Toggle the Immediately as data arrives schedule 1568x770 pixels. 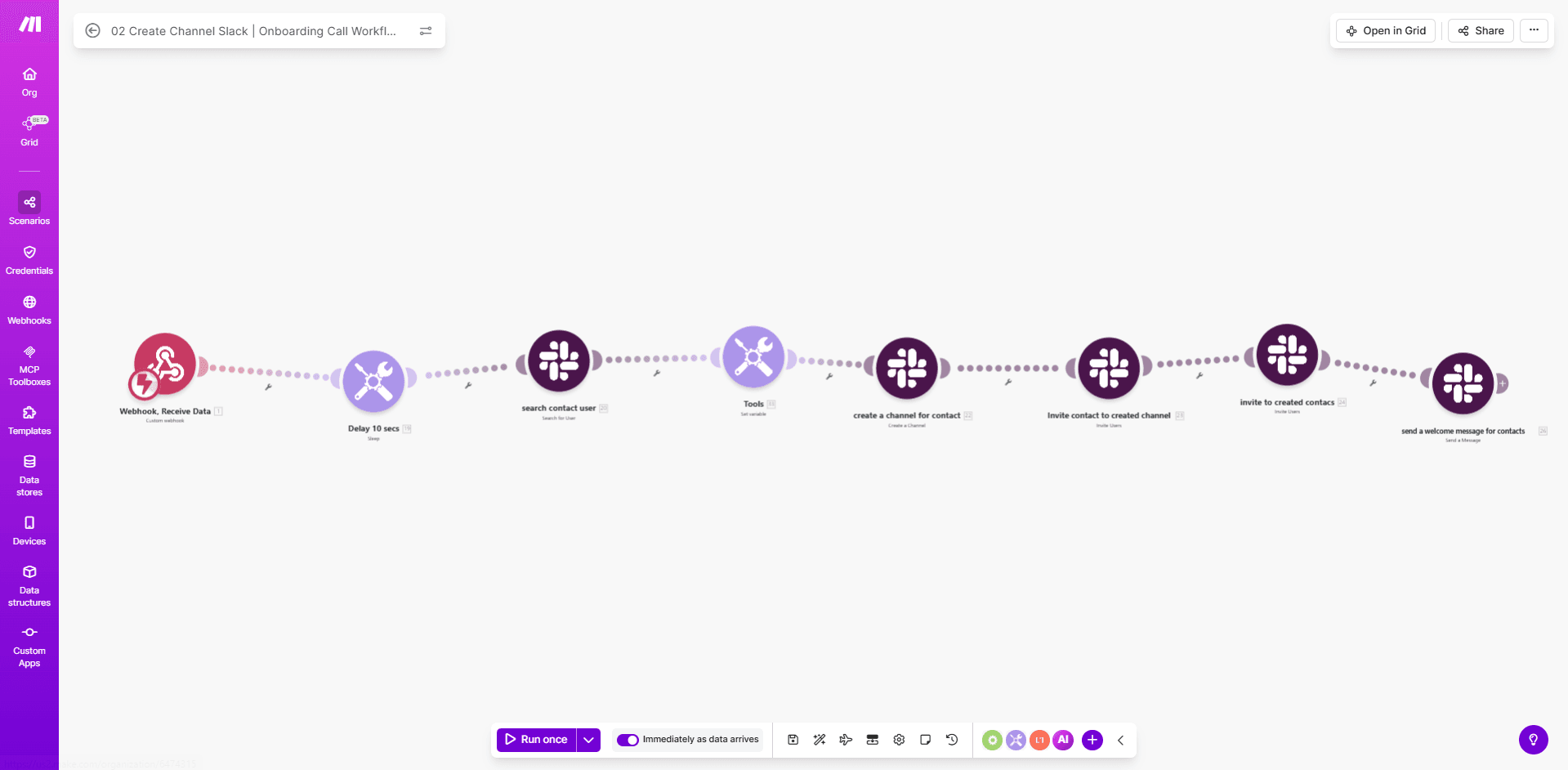(x=628, y=740)
